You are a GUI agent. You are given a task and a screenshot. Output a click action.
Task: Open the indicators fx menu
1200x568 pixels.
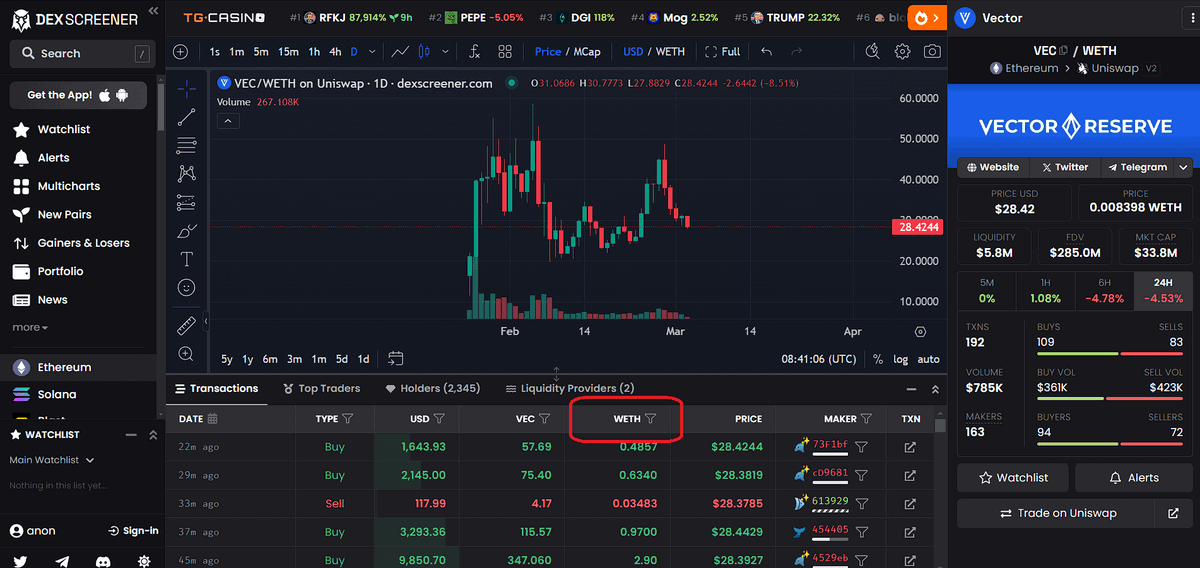pos(475,51)
